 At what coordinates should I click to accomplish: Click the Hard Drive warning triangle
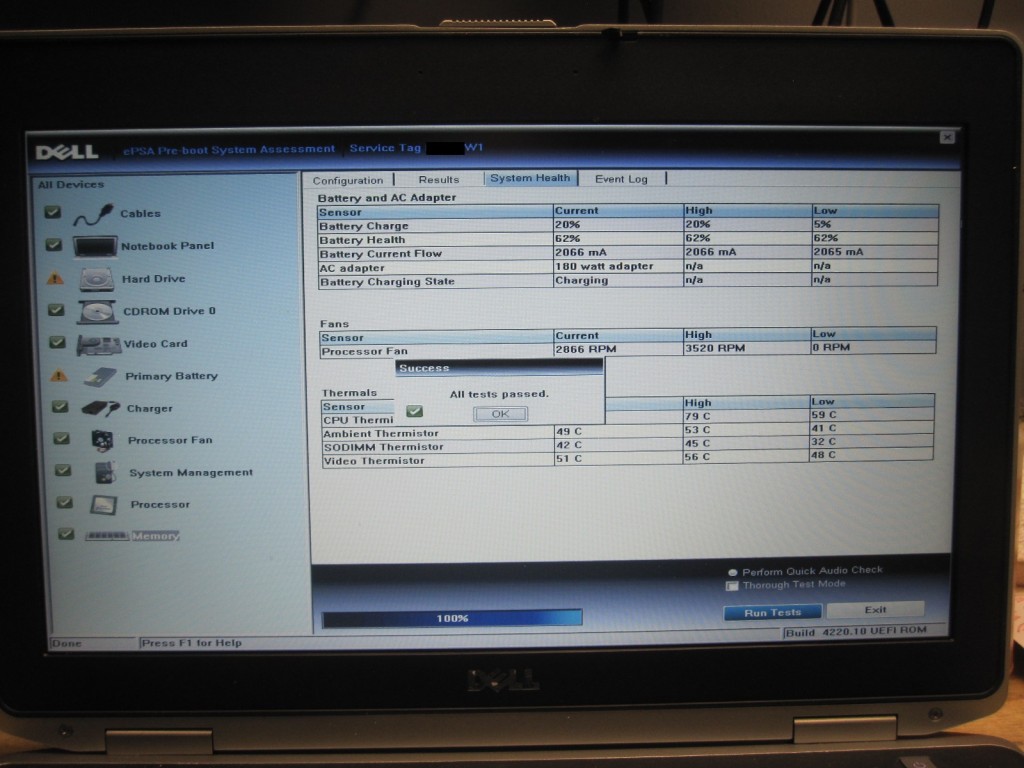click(x=56, y=279)
